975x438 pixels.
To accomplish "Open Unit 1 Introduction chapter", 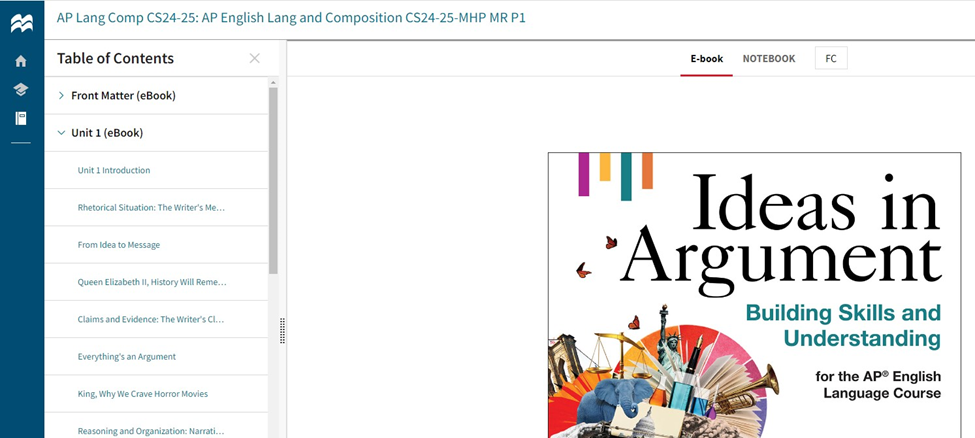I will tap(114, 170).
